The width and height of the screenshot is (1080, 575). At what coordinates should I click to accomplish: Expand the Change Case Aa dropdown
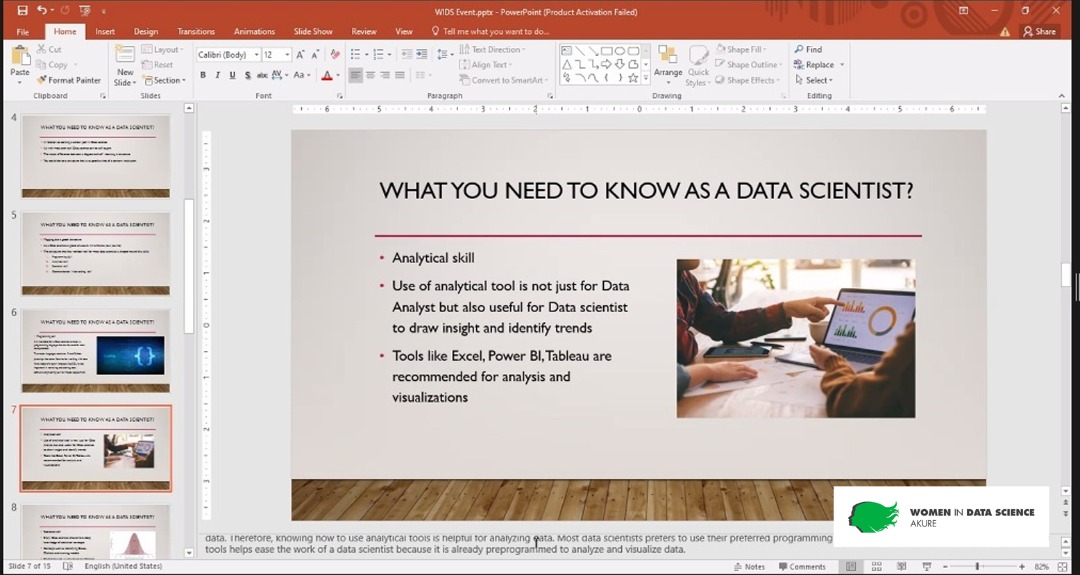pos(302,75)
